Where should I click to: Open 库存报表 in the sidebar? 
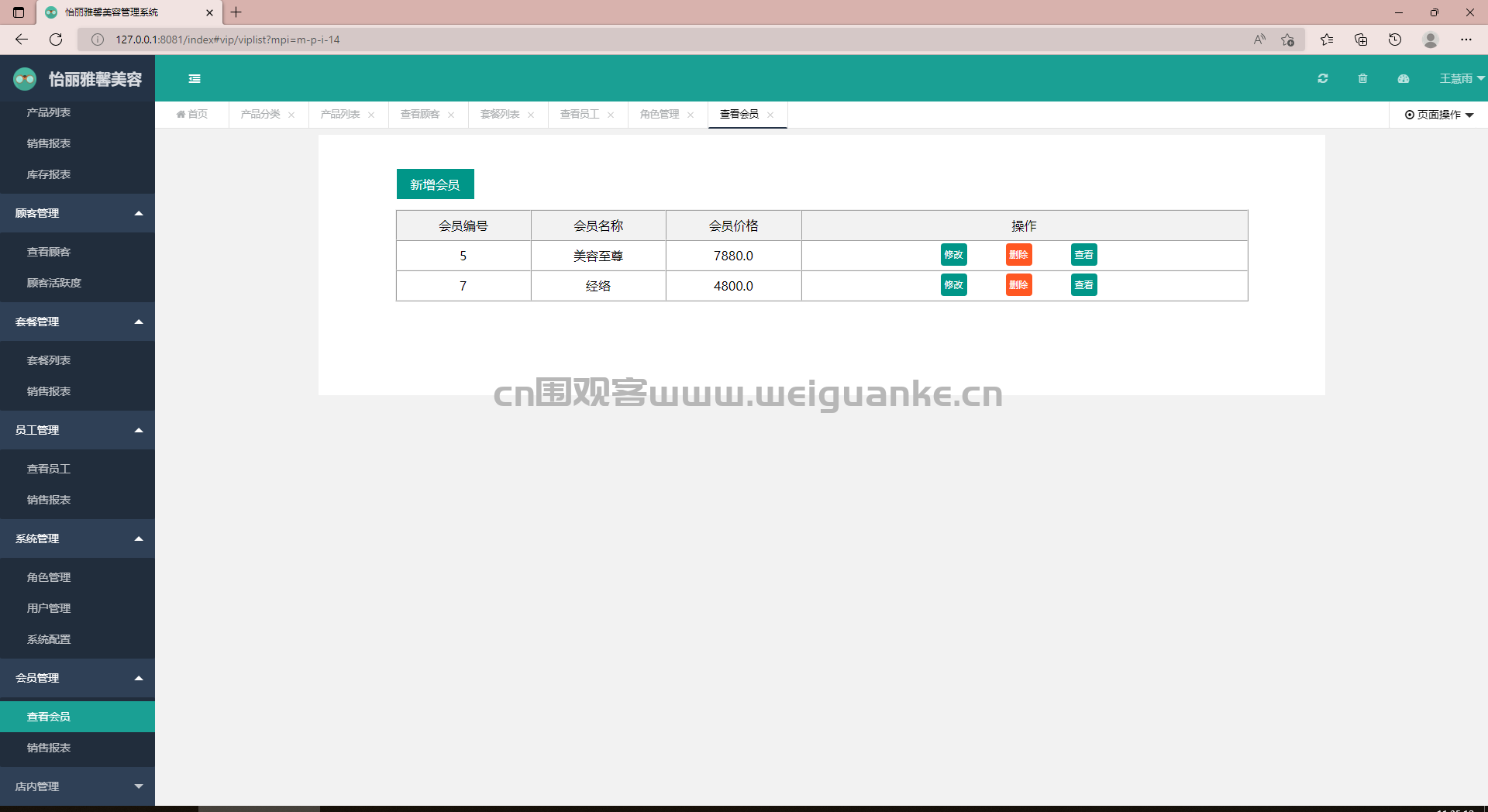[77, 174]
